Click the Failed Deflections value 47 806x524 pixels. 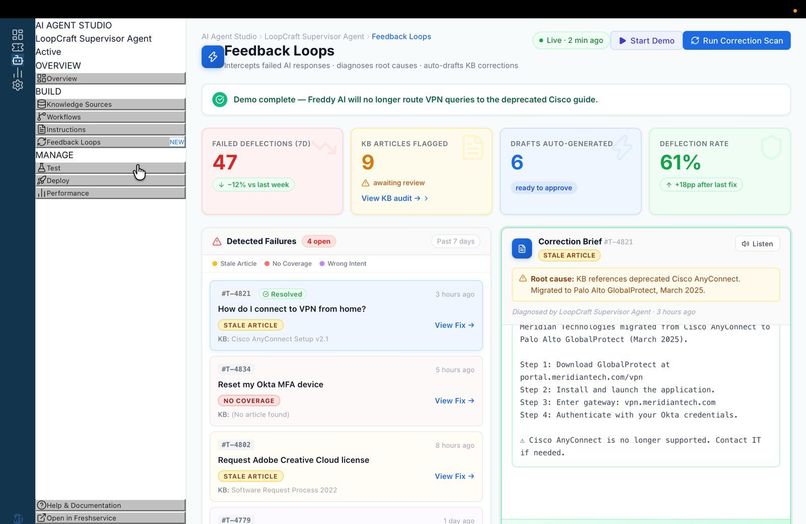(x=225, y=162)
